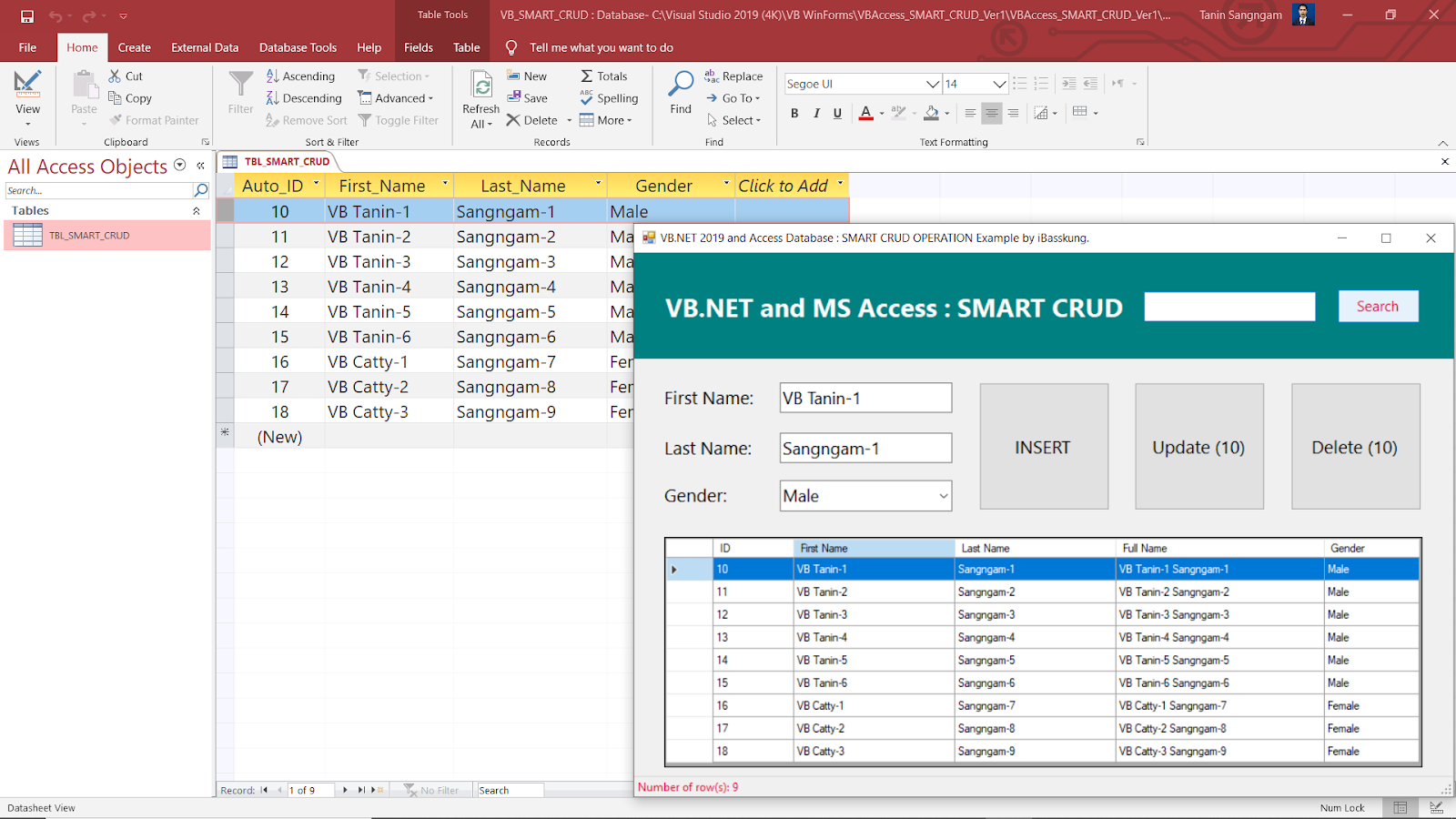Image resolution: width=1456 pixels, height=819 pixels.
Task: Click the Totals sigma icon
Action: tap(587, 76)
